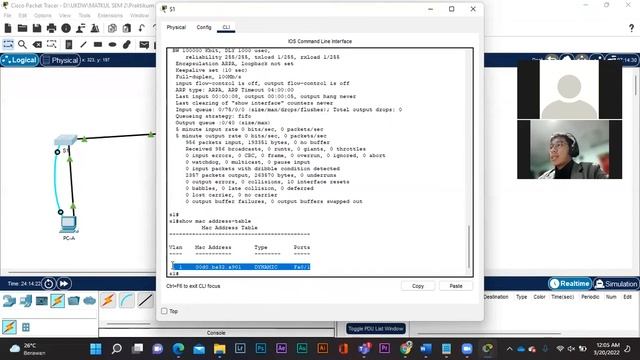Open a file with the folder icon
The height and width of the screenshot is (360, 640).
(x=22, y=28)
